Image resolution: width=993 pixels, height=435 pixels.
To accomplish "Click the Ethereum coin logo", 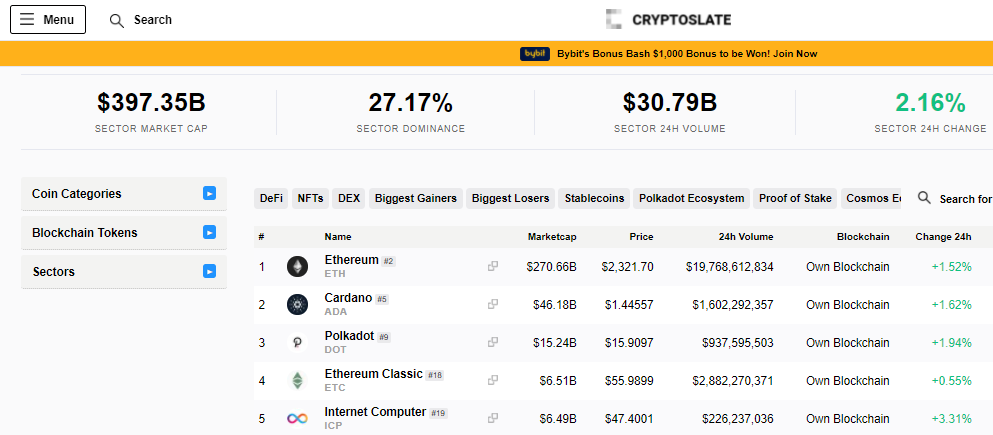I will (x=297, y=267).
